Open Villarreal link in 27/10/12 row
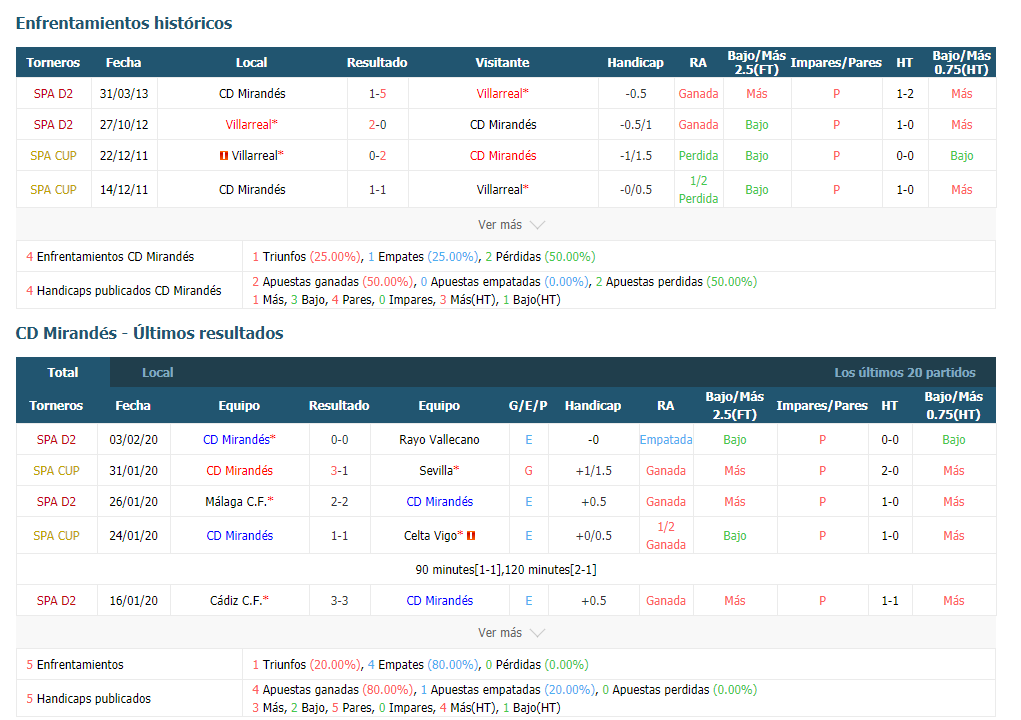This screenshot has height=720, width=1021. pos(251,124)
